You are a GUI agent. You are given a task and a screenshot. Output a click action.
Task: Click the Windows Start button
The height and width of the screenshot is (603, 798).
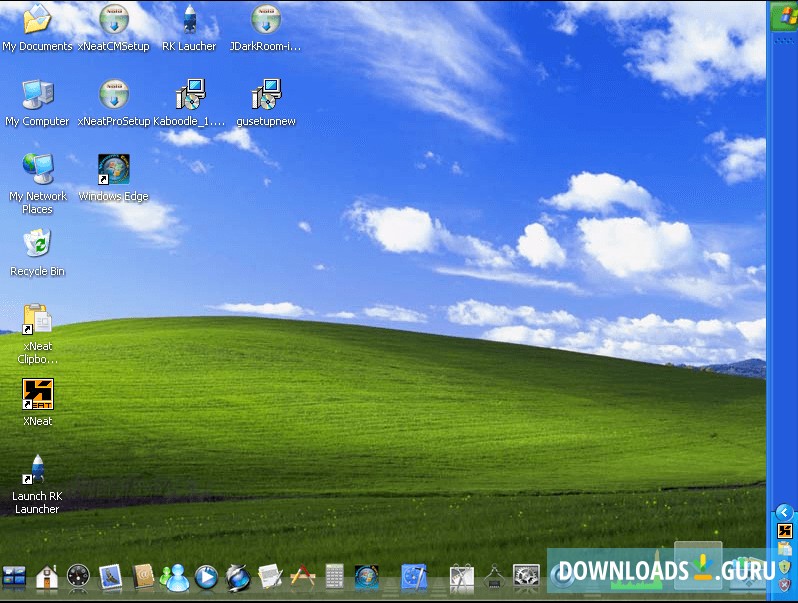(x=783, y=15)
